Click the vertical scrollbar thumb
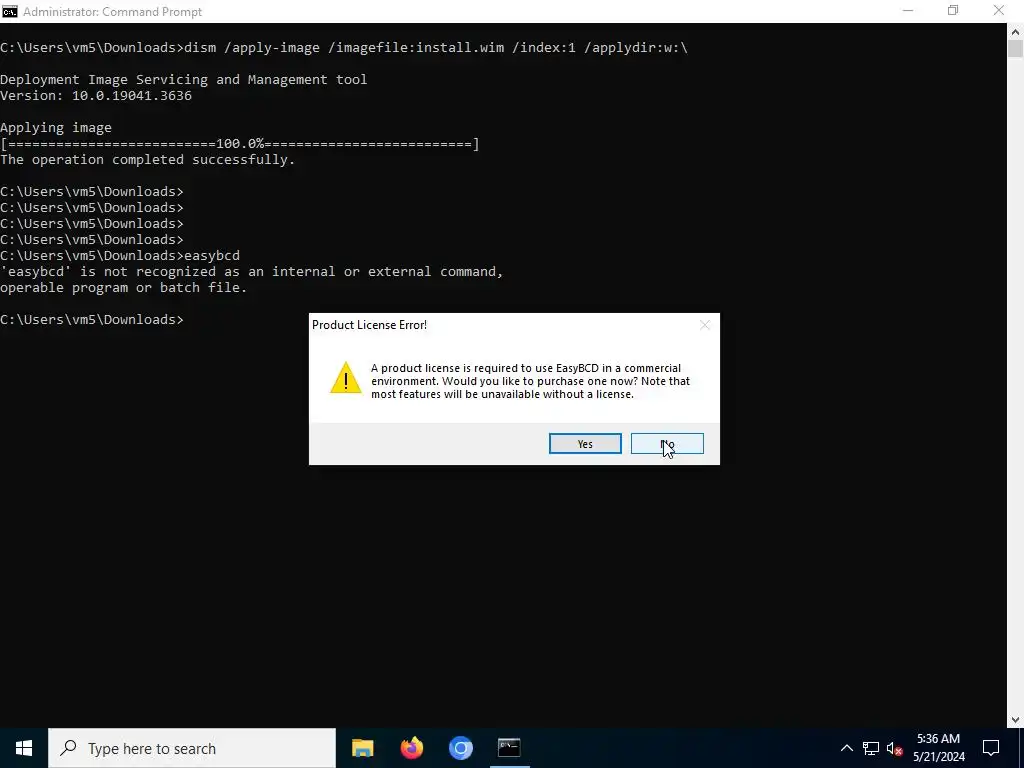This screenshot has width=1024, height=768. (x=1015, y=49)
